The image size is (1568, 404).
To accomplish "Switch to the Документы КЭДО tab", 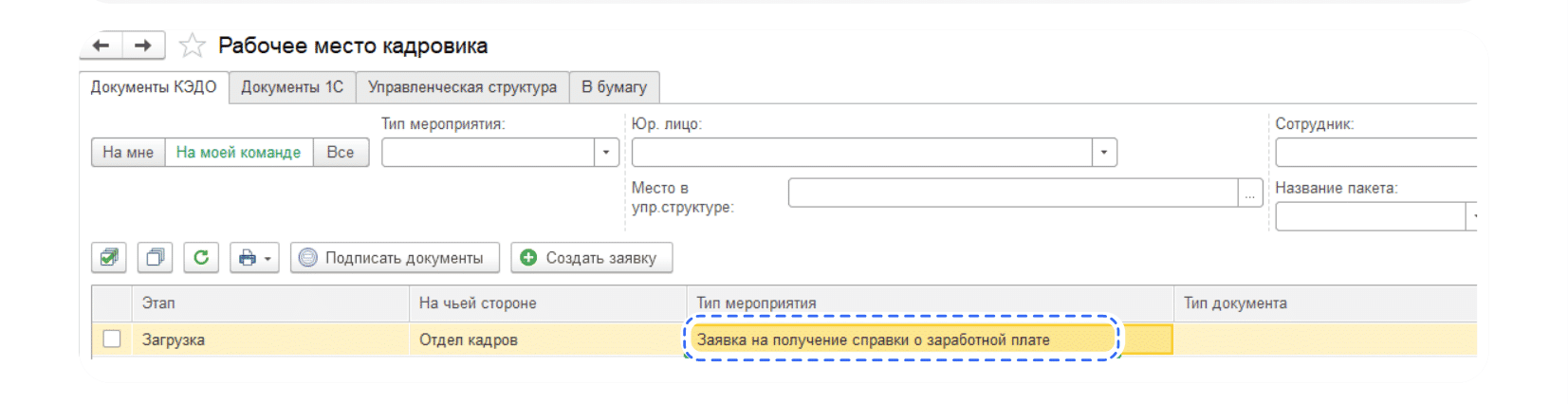I will [154, 87].
